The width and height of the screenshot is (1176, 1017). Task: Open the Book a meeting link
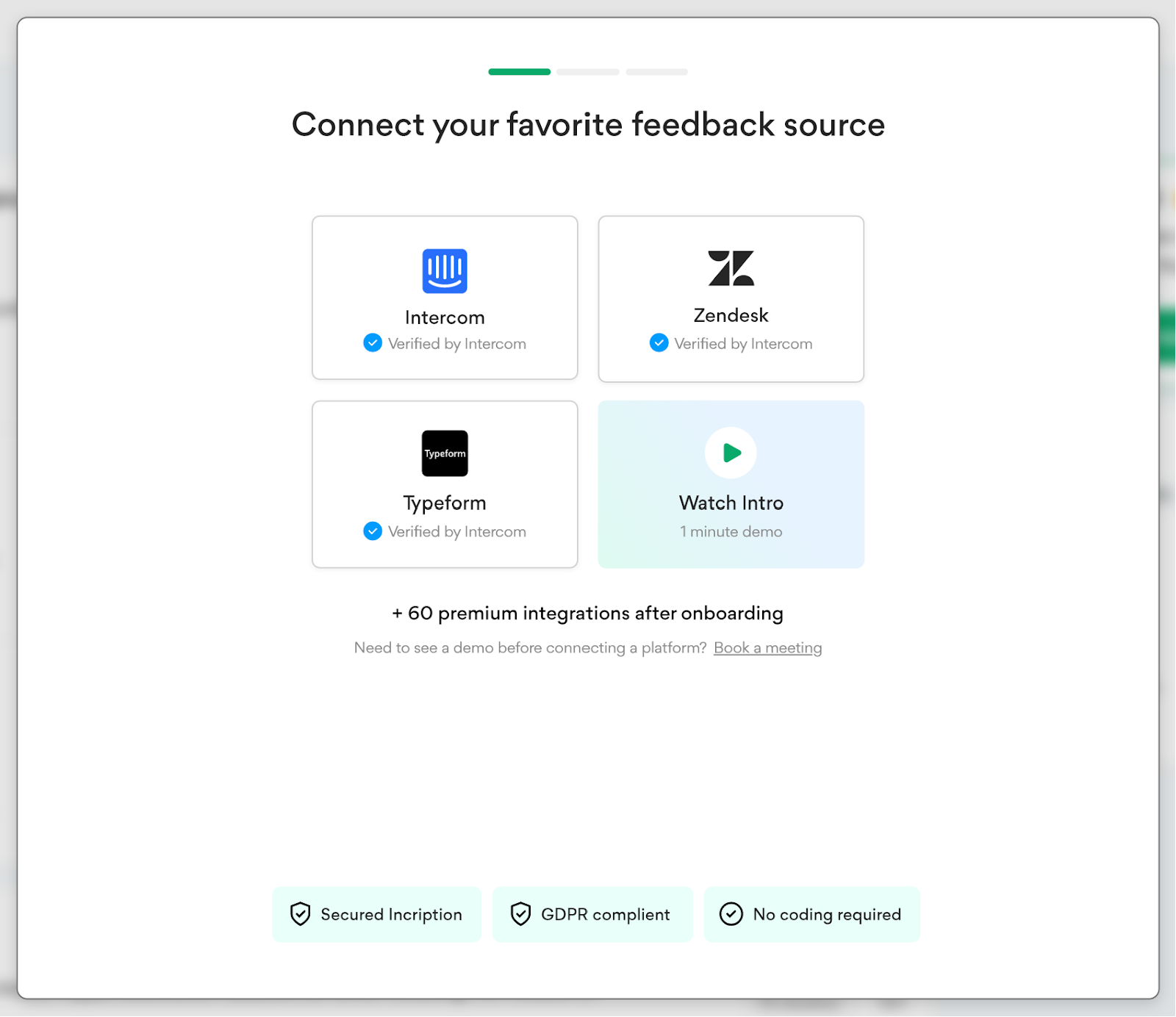(768, 648)
